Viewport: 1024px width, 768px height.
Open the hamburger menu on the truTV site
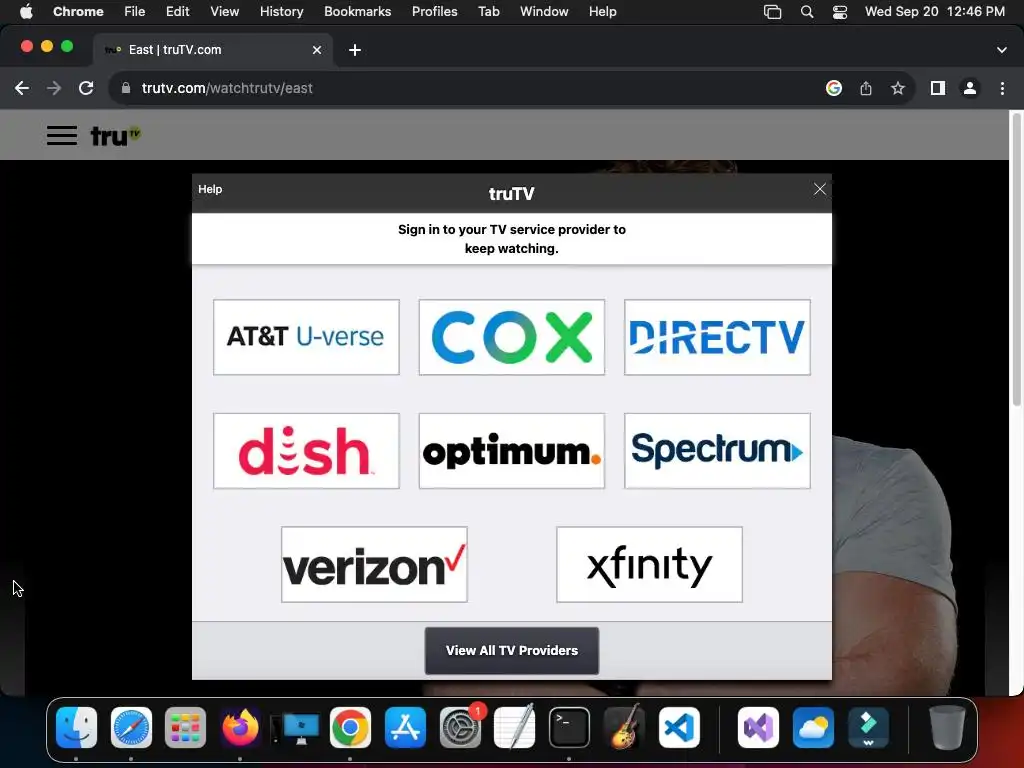(x=61, y=135)
